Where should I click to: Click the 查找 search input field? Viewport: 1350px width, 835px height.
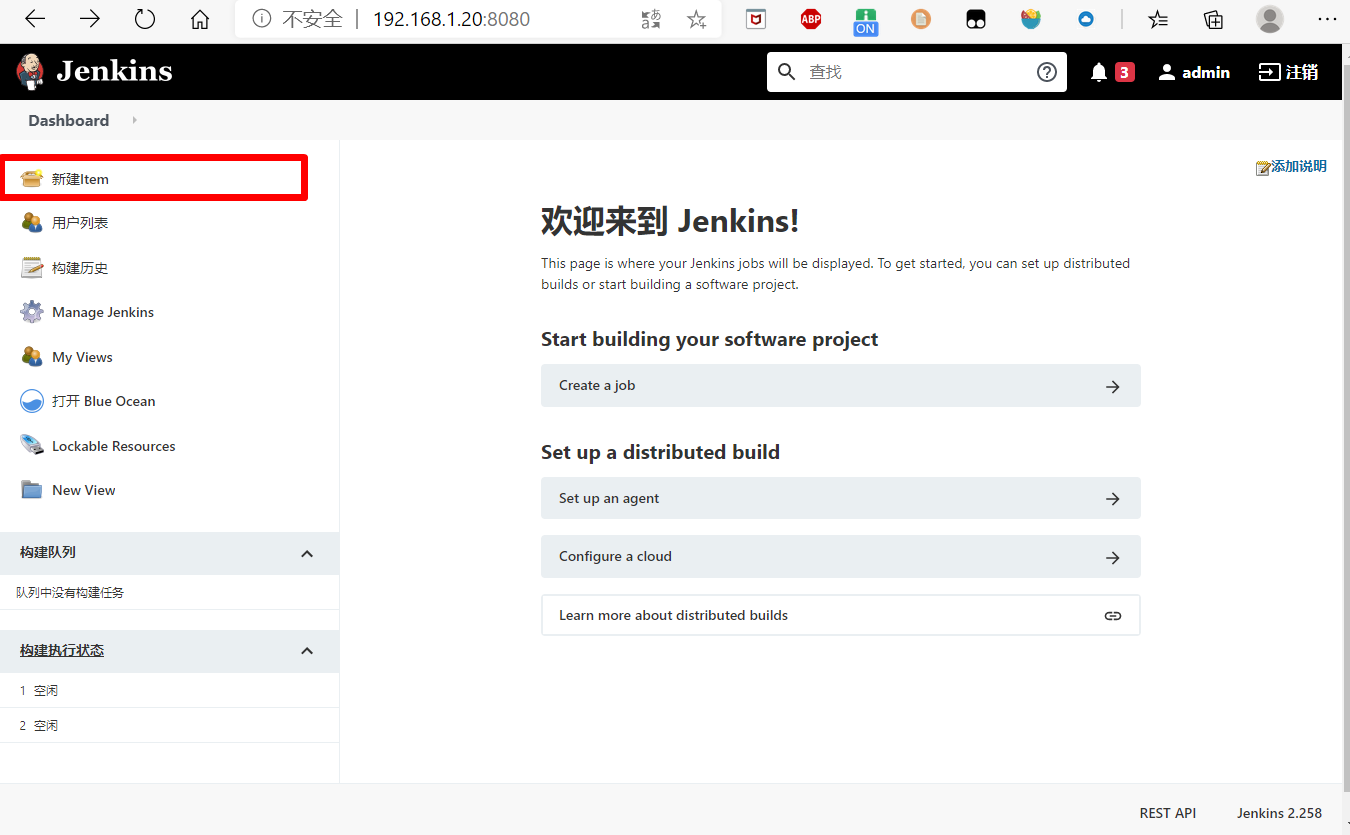917,72
